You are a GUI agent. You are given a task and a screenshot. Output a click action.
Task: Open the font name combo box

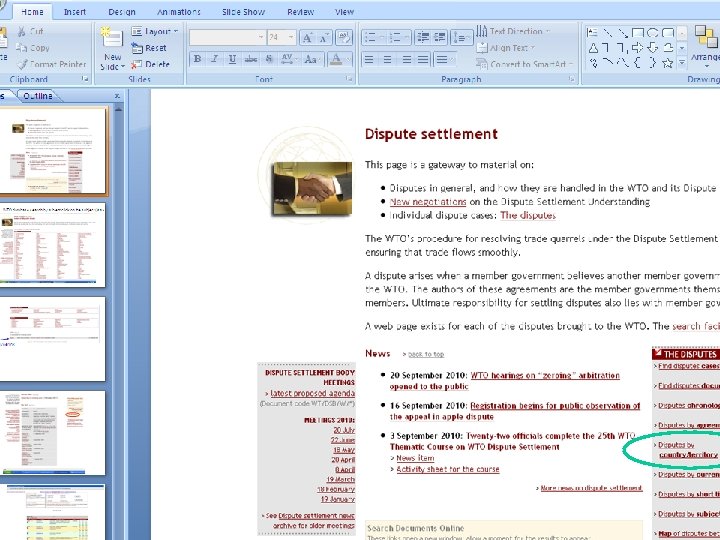click(x=227, y=37)
